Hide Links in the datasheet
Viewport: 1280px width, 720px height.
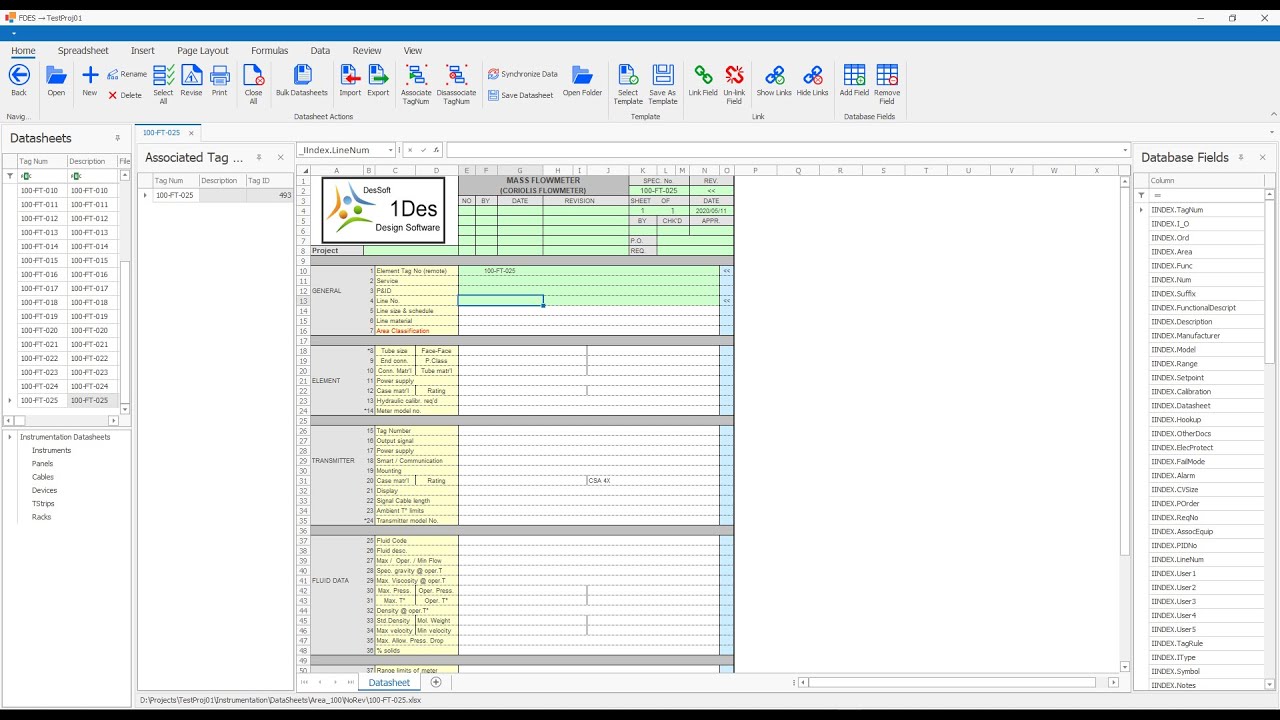[x=812, y=80]
